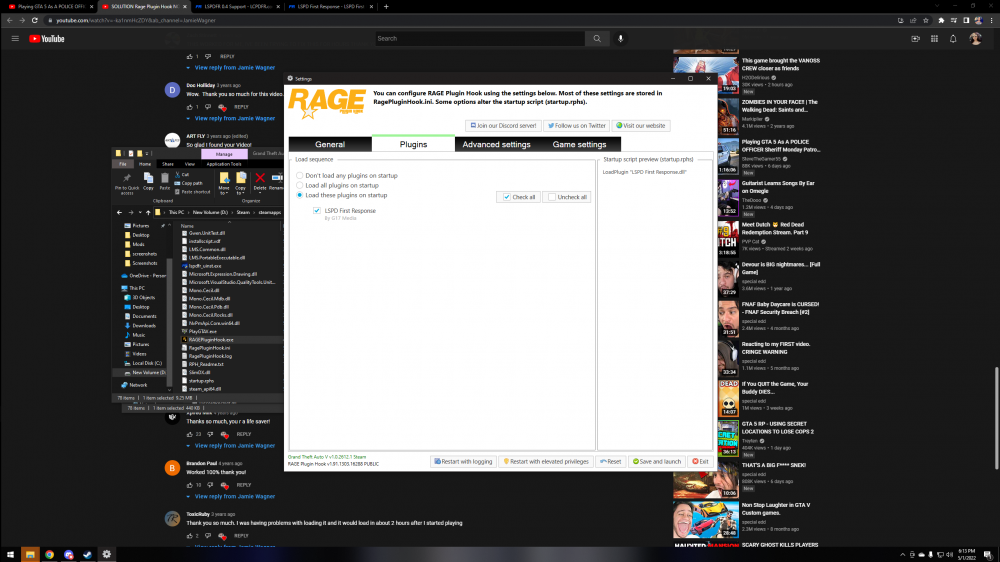Click the YouTube search magnifier button
This screenshot has height=562, width=1000.
click(x=597, y=38)
